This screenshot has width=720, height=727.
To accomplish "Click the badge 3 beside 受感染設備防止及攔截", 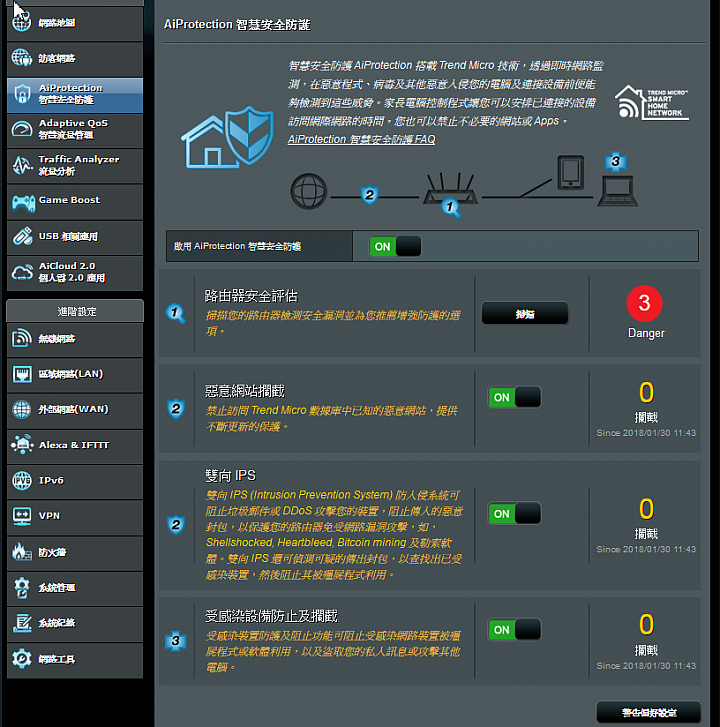I will 176,641.
